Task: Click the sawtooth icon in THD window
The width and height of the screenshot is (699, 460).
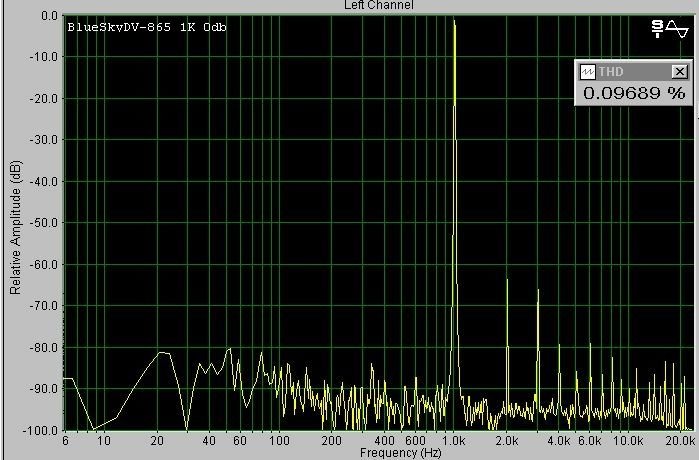Action: pos(587,71)
